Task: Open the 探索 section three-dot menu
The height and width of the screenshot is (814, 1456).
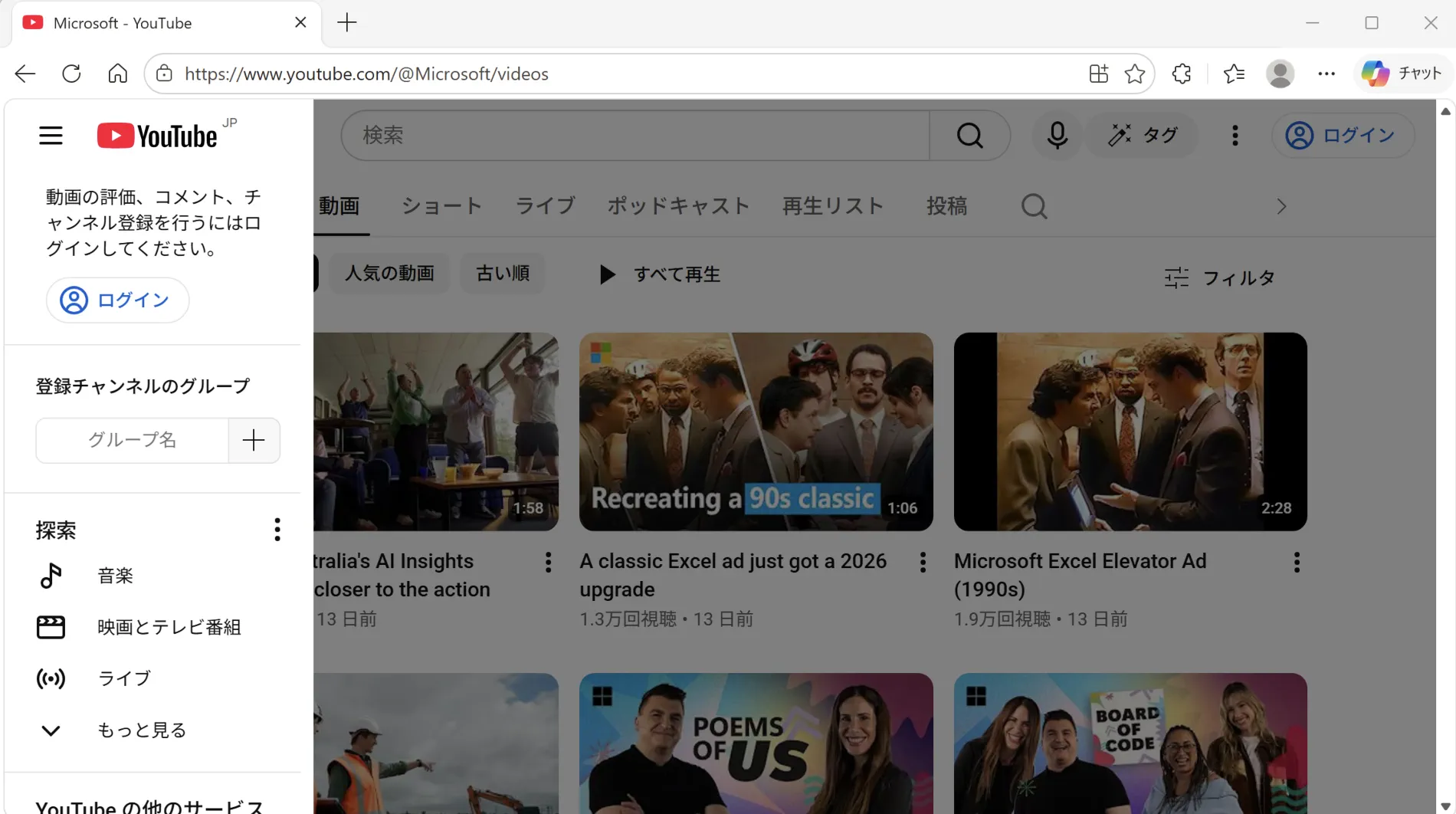Action: (x=277, y=530)
